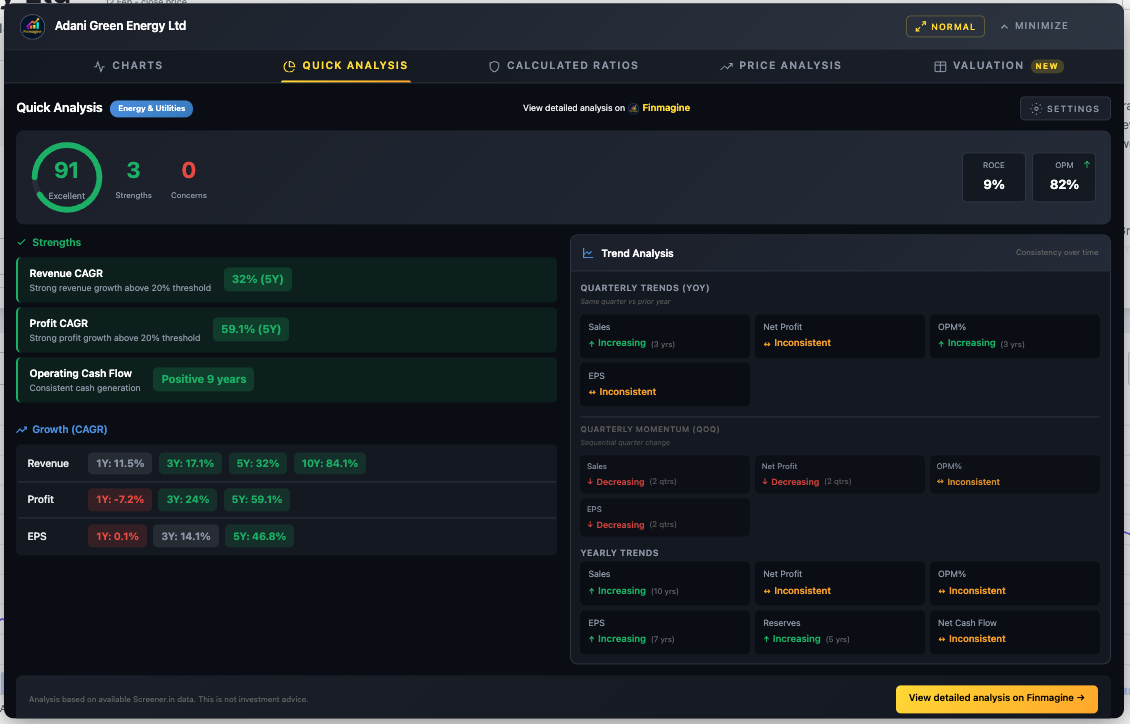Viewport: 1130px width, 724px height.
Task: Open the Calculated Ratios tab
Action: tap(563, 66)
